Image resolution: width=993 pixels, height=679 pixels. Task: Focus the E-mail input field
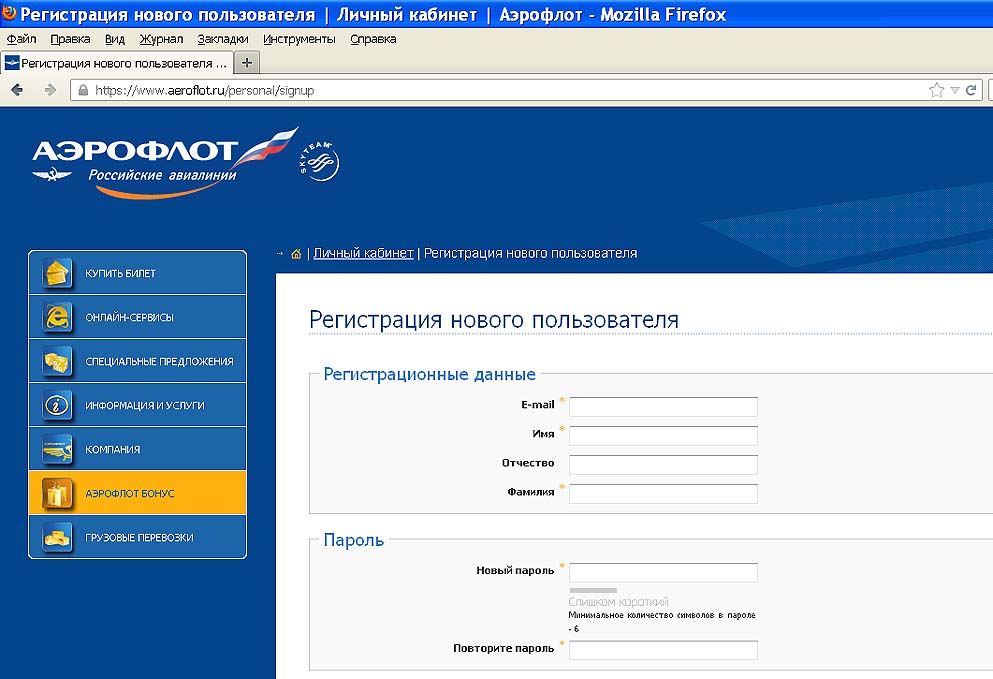click(663, 406)
